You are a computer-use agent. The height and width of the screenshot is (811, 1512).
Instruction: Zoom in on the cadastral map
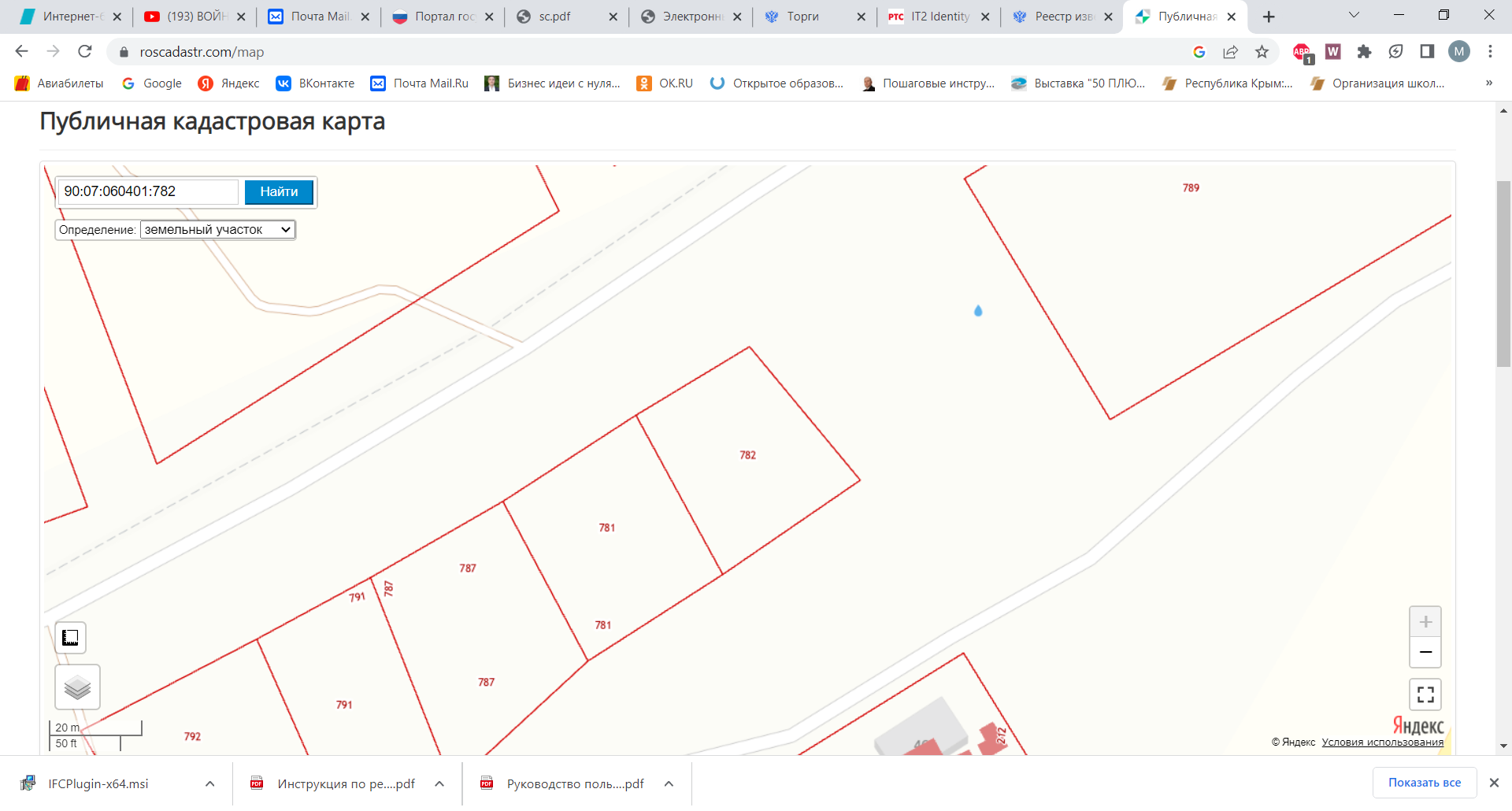[x=1425, y=622]
